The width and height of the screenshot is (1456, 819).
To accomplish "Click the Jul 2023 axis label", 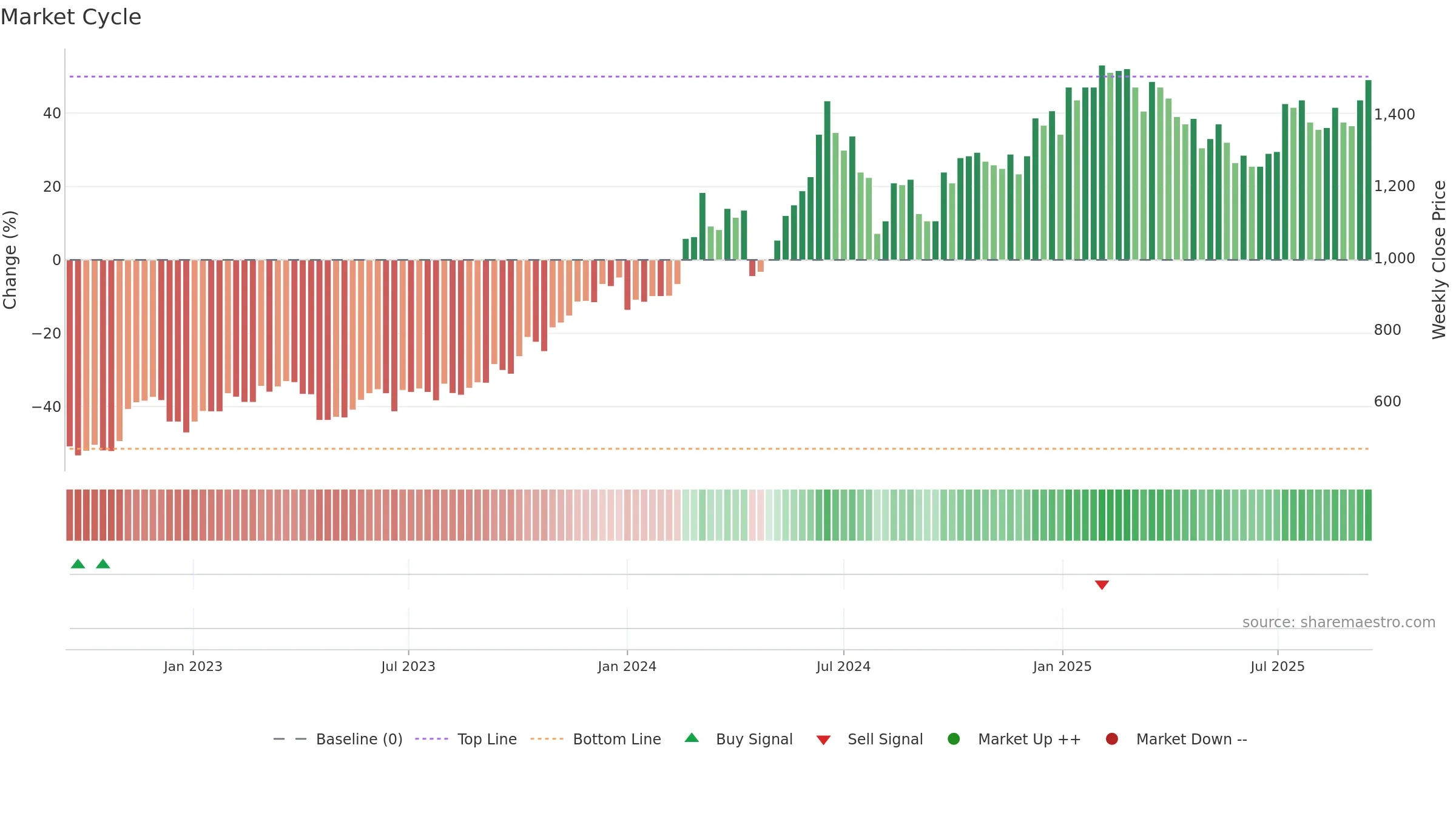I will 408,667.
